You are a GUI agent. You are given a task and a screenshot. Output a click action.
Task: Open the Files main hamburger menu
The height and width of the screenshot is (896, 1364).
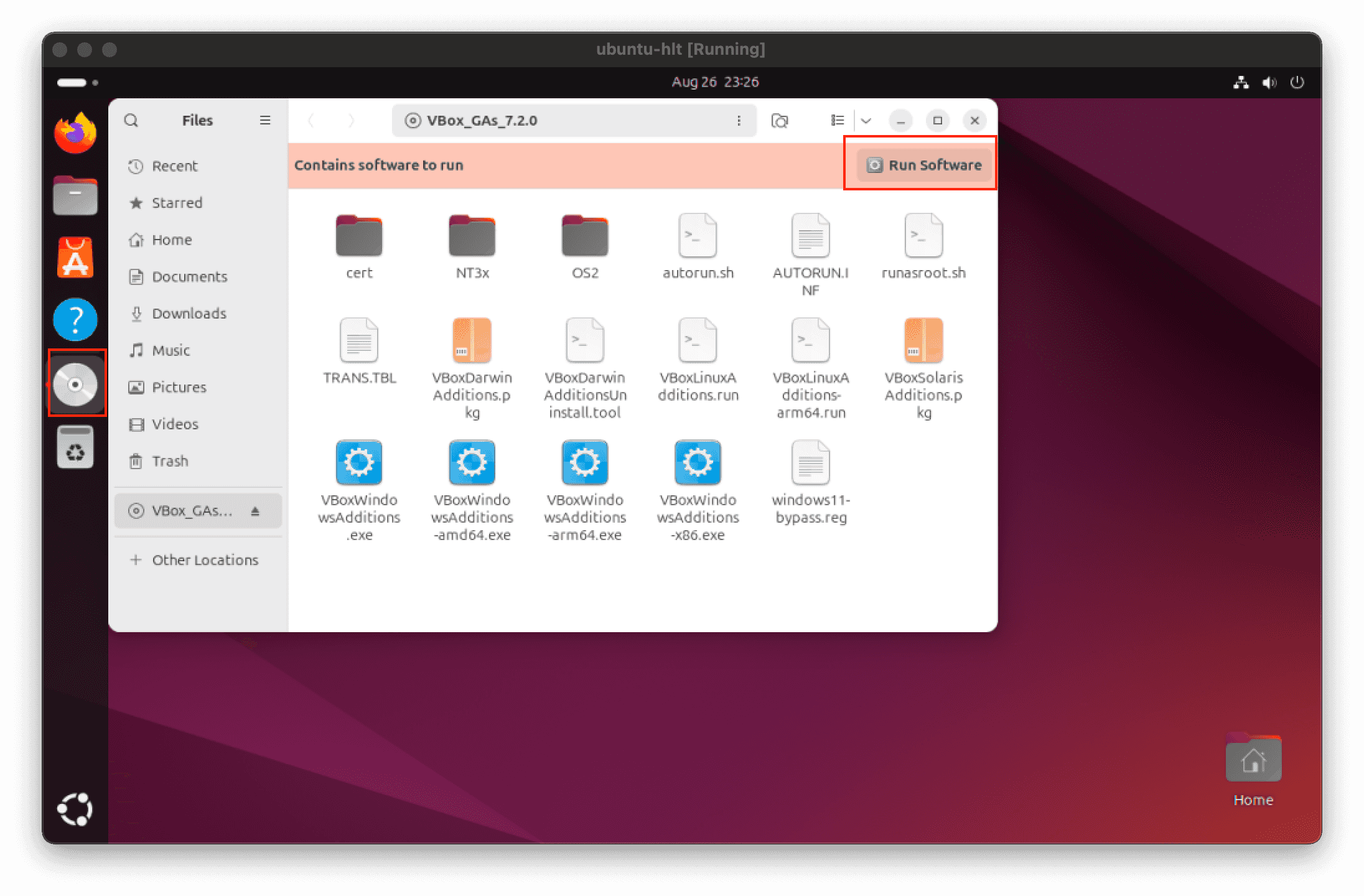click(265, 120)
